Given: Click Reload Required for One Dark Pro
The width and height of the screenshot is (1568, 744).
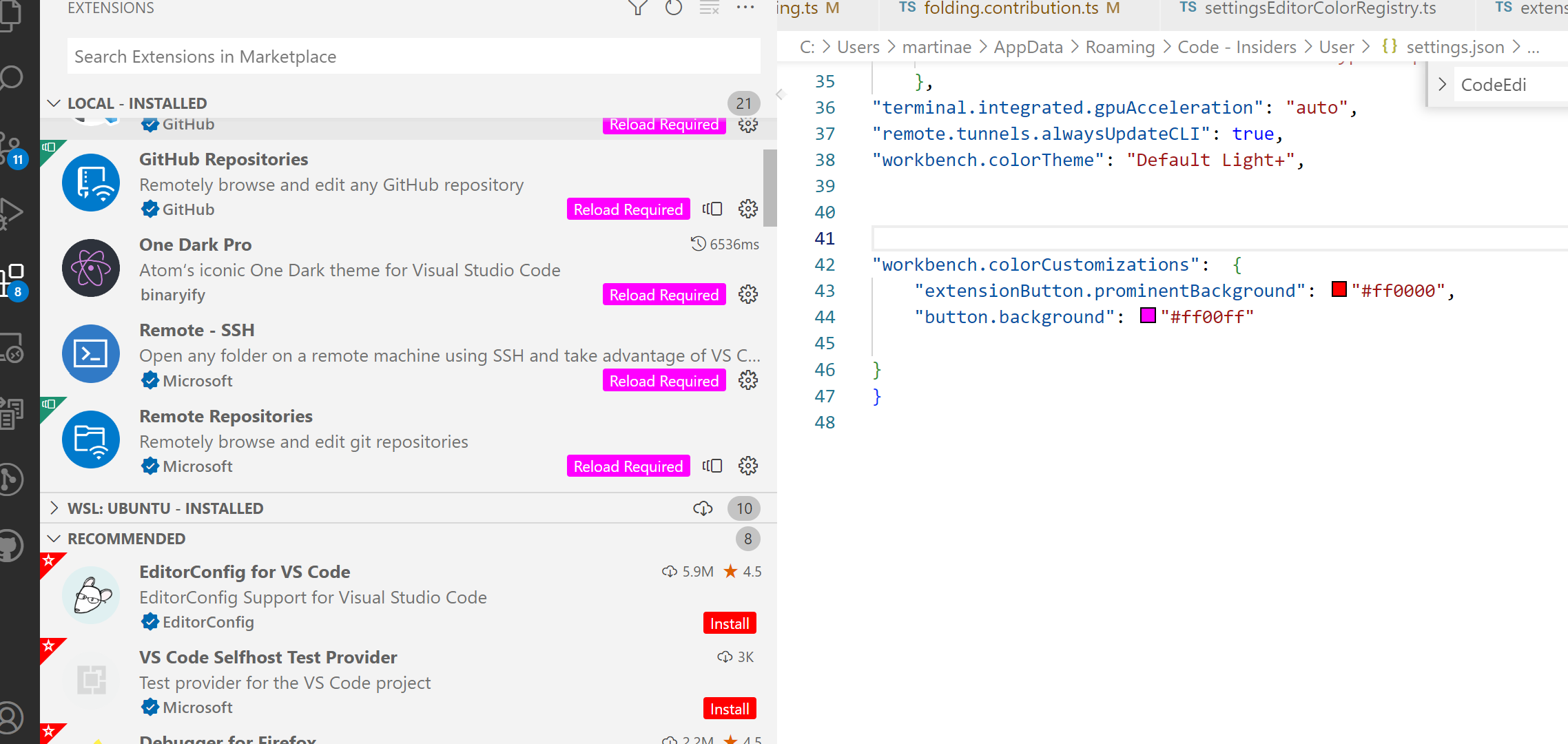Looking at the screenshot, I should click(x=663, y=294).
